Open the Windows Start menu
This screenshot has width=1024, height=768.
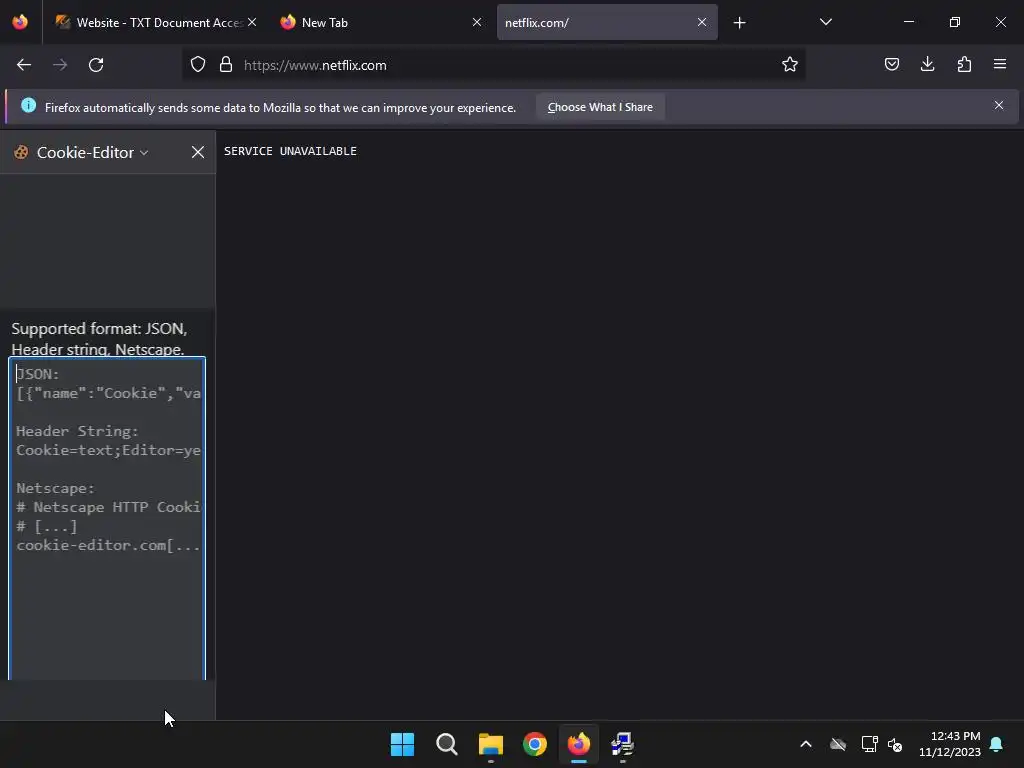(x=402, y=744)
